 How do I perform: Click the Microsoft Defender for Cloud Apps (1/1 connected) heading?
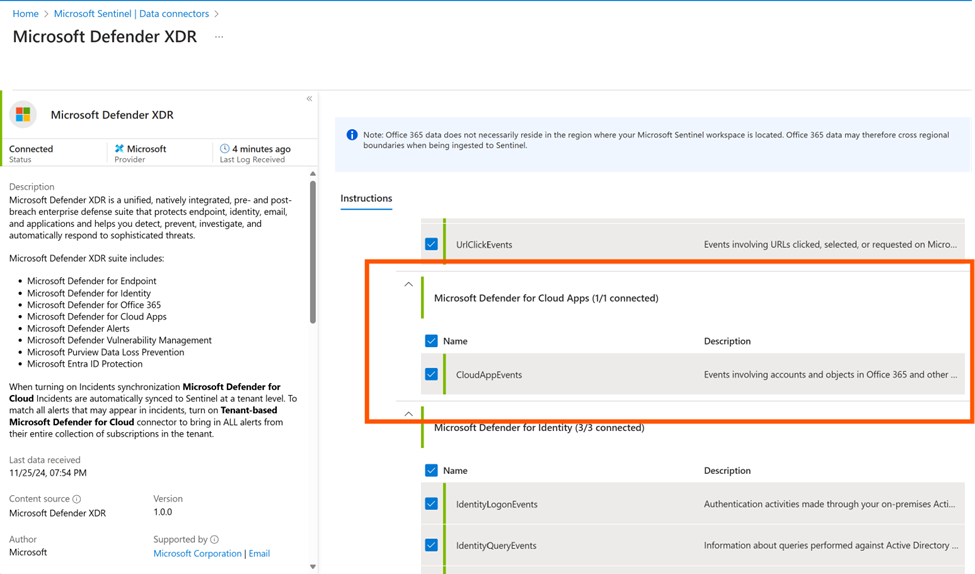[546, 298]
